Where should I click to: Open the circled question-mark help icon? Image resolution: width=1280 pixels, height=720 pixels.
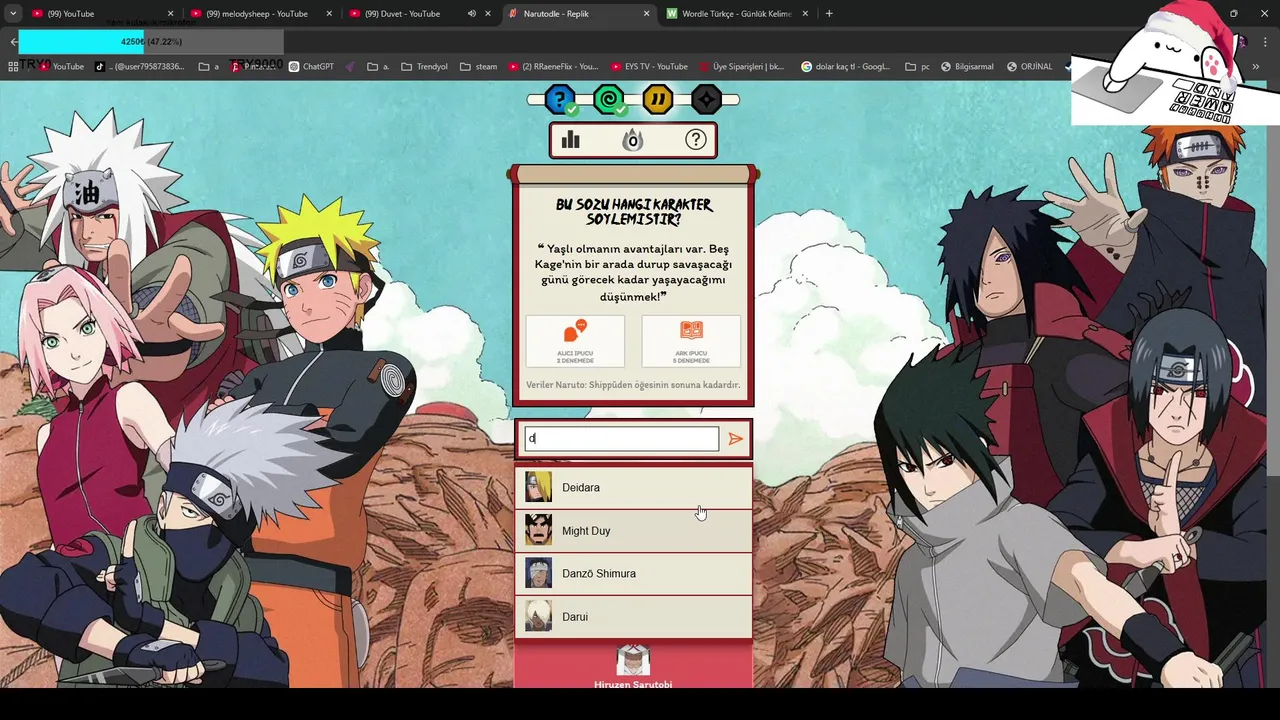tap(696, 140)
